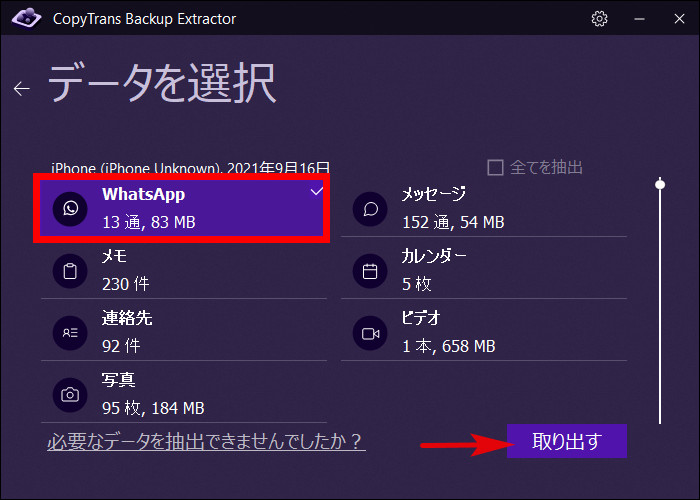Click the メッセージ speech bubble icon

coord(370,208)
